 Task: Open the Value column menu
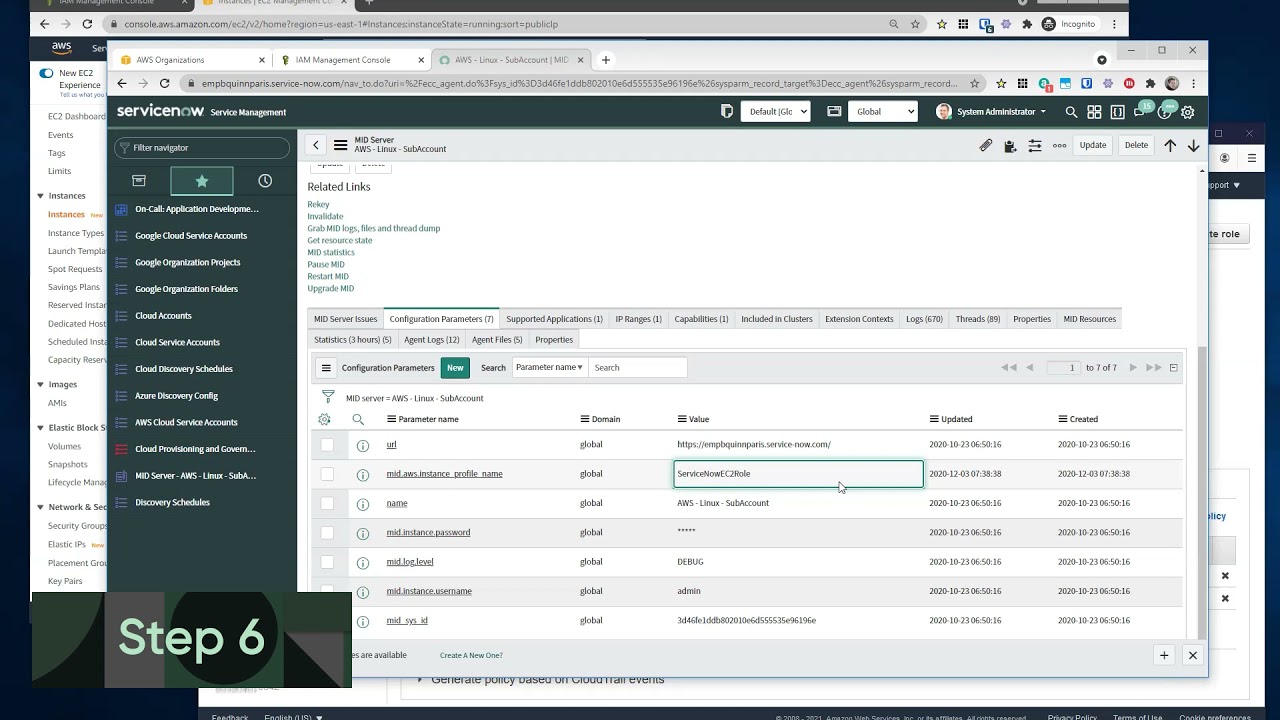point(682,419)
